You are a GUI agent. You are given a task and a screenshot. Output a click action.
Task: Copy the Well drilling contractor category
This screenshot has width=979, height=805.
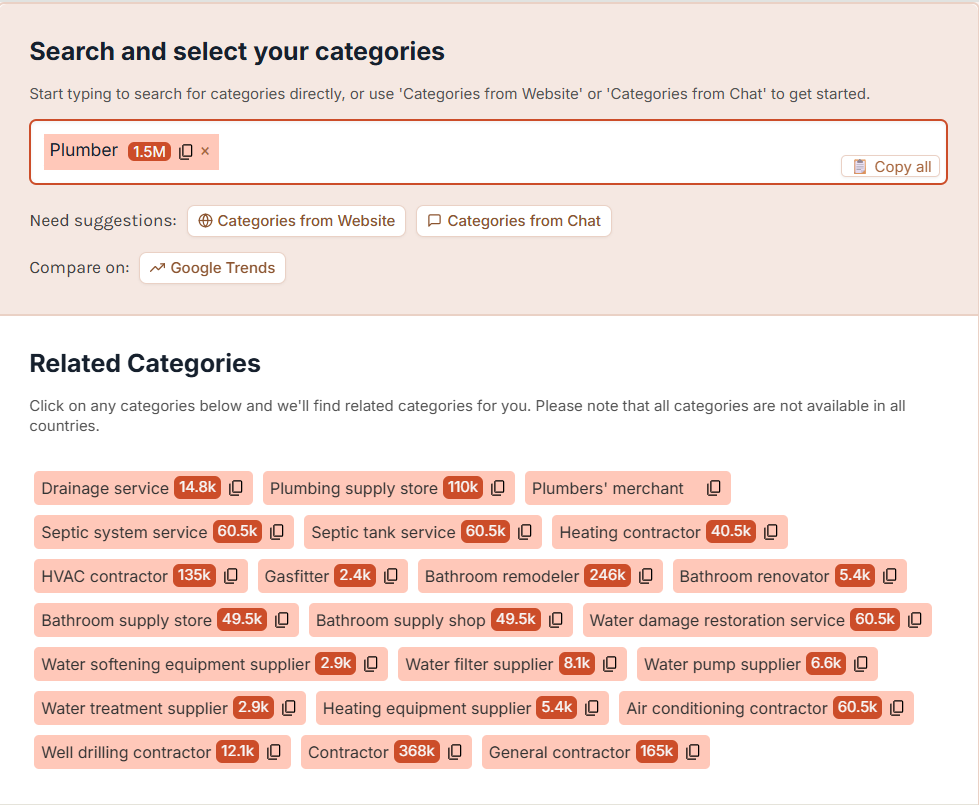click(274, 752)
